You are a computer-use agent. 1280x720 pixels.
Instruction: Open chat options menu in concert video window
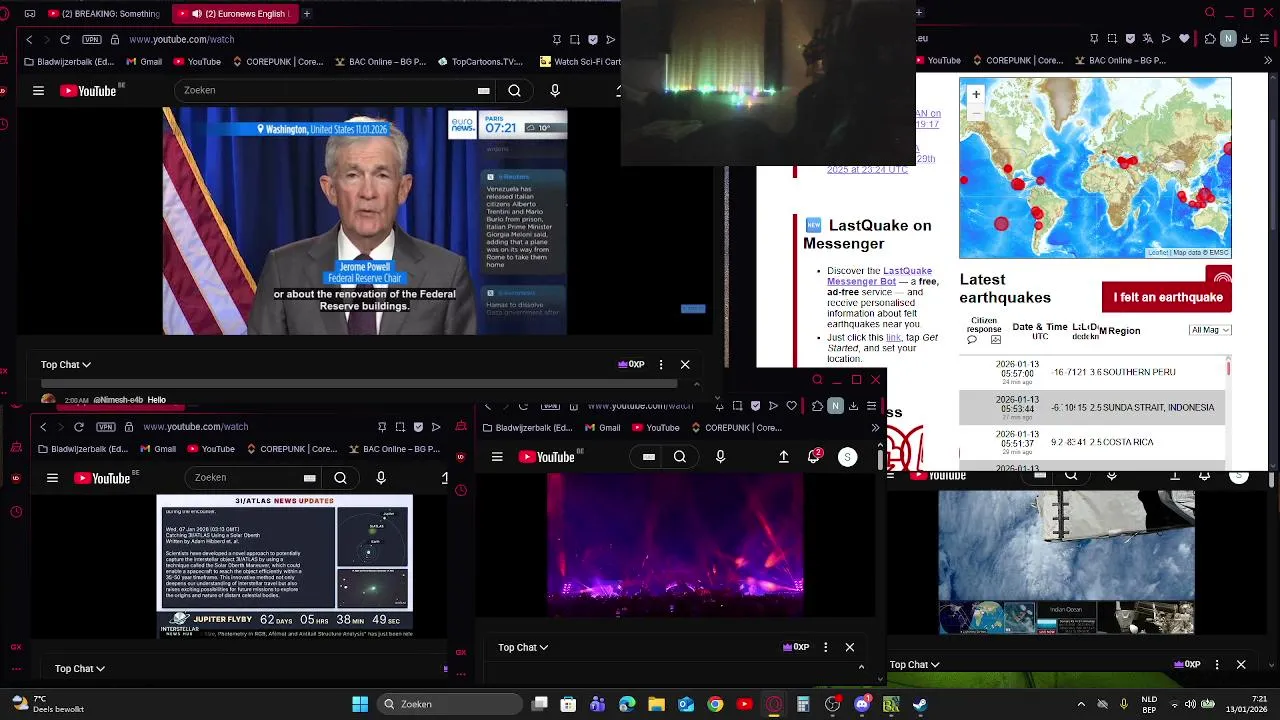(826, 648)
